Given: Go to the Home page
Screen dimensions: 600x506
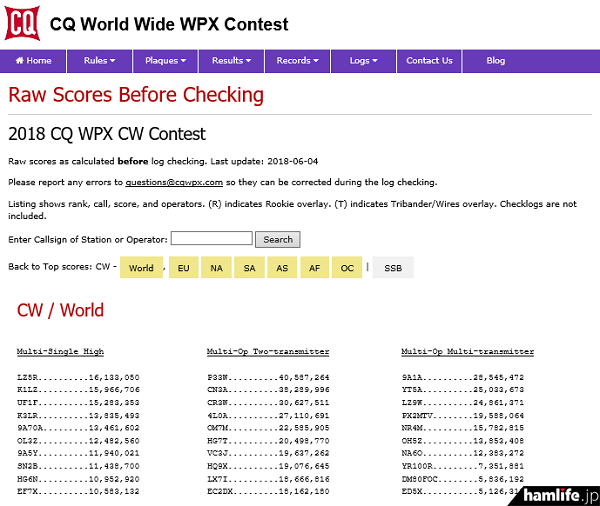Looking at the screenshot, I should click(33, 61).
